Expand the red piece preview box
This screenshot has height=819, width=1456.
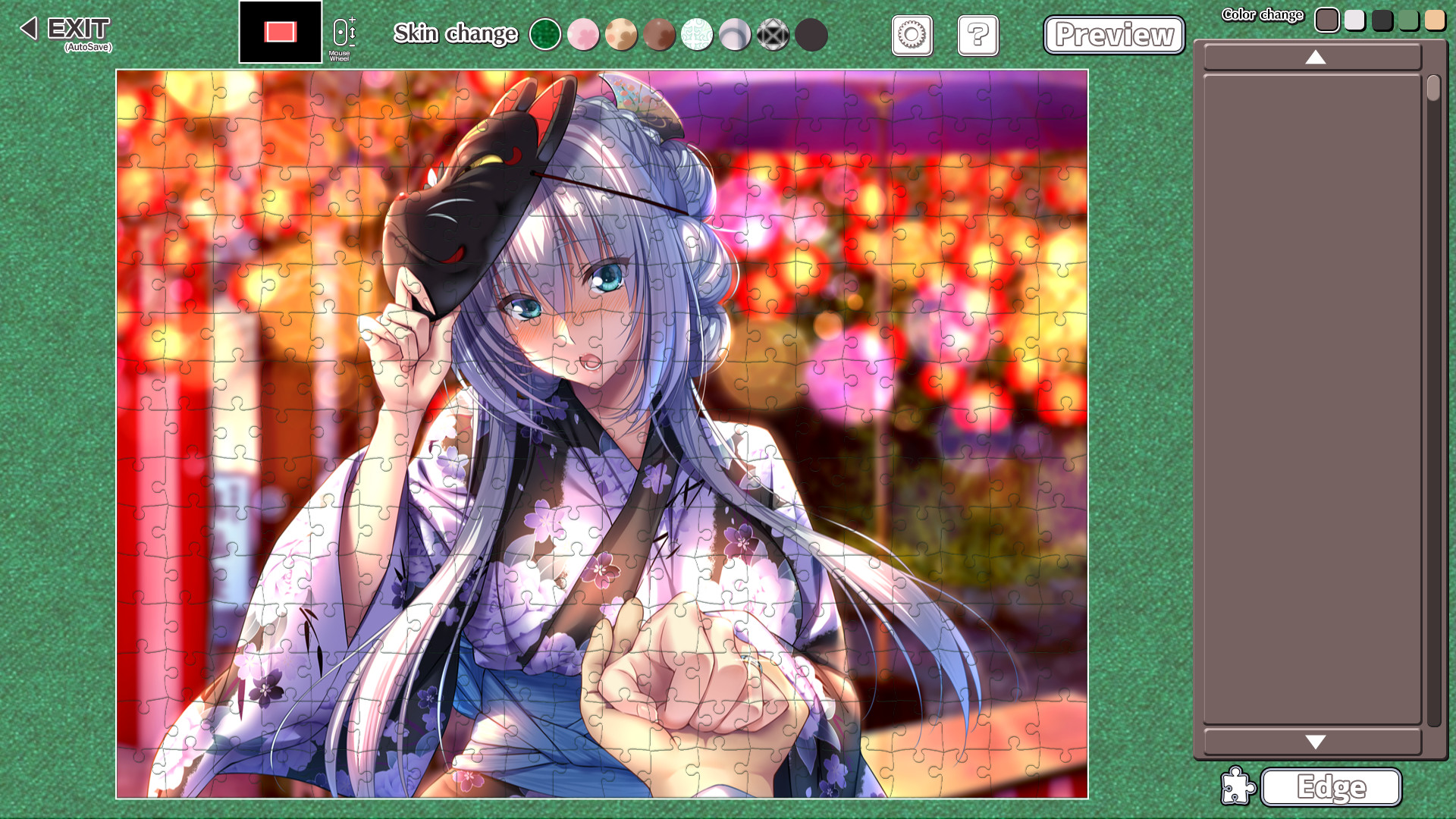pos(279,33)
